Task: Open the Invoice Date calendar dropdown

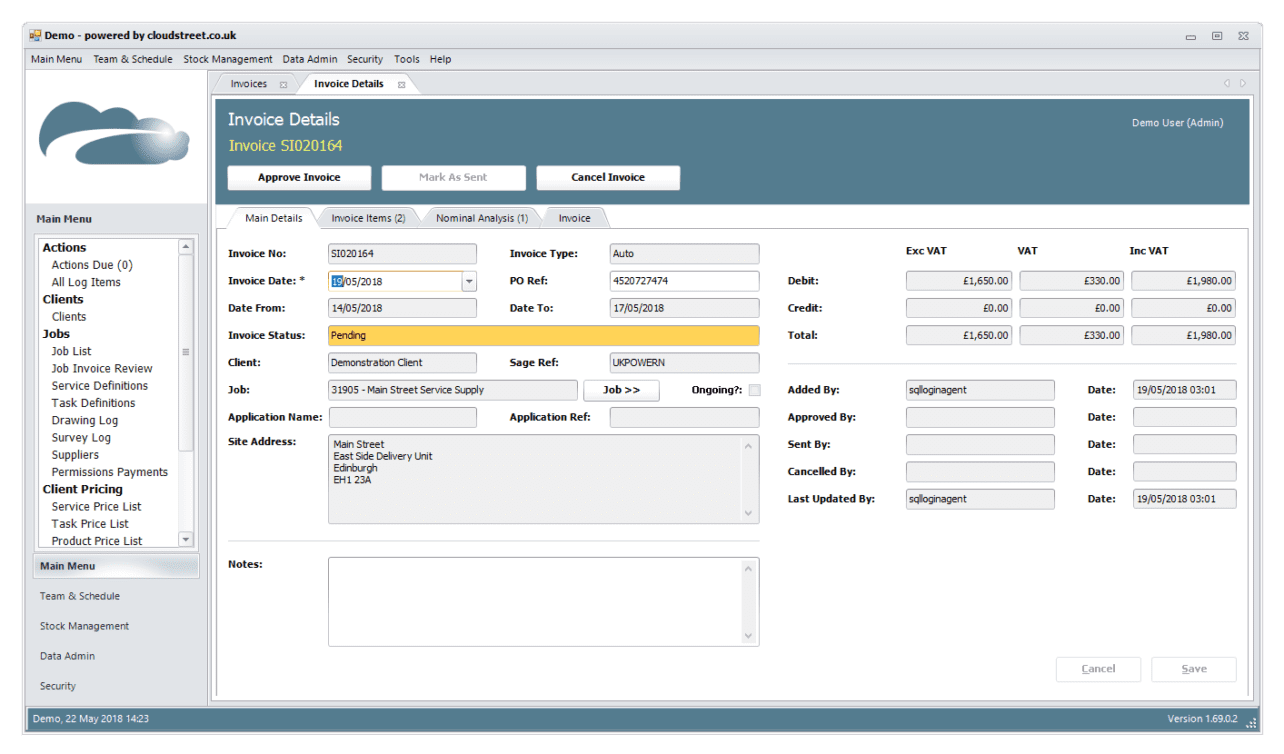Action: 468,281
